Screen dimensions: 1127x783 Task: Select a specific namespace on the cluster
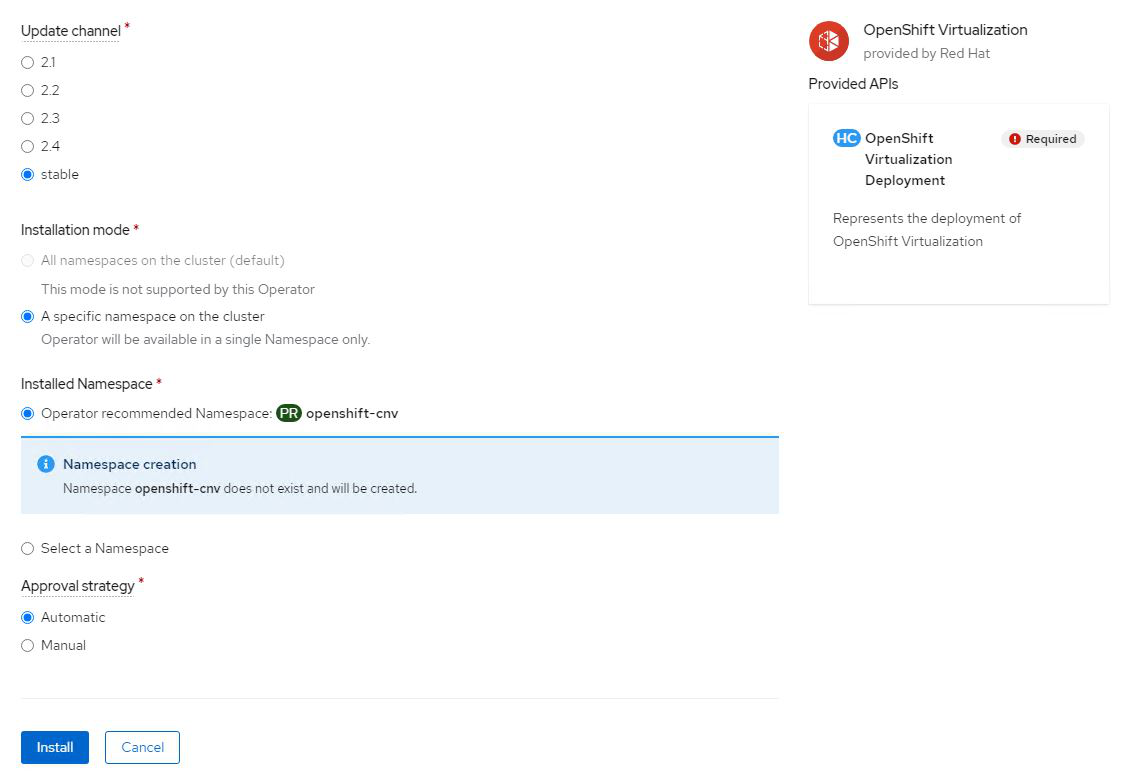tap(28, 316)
